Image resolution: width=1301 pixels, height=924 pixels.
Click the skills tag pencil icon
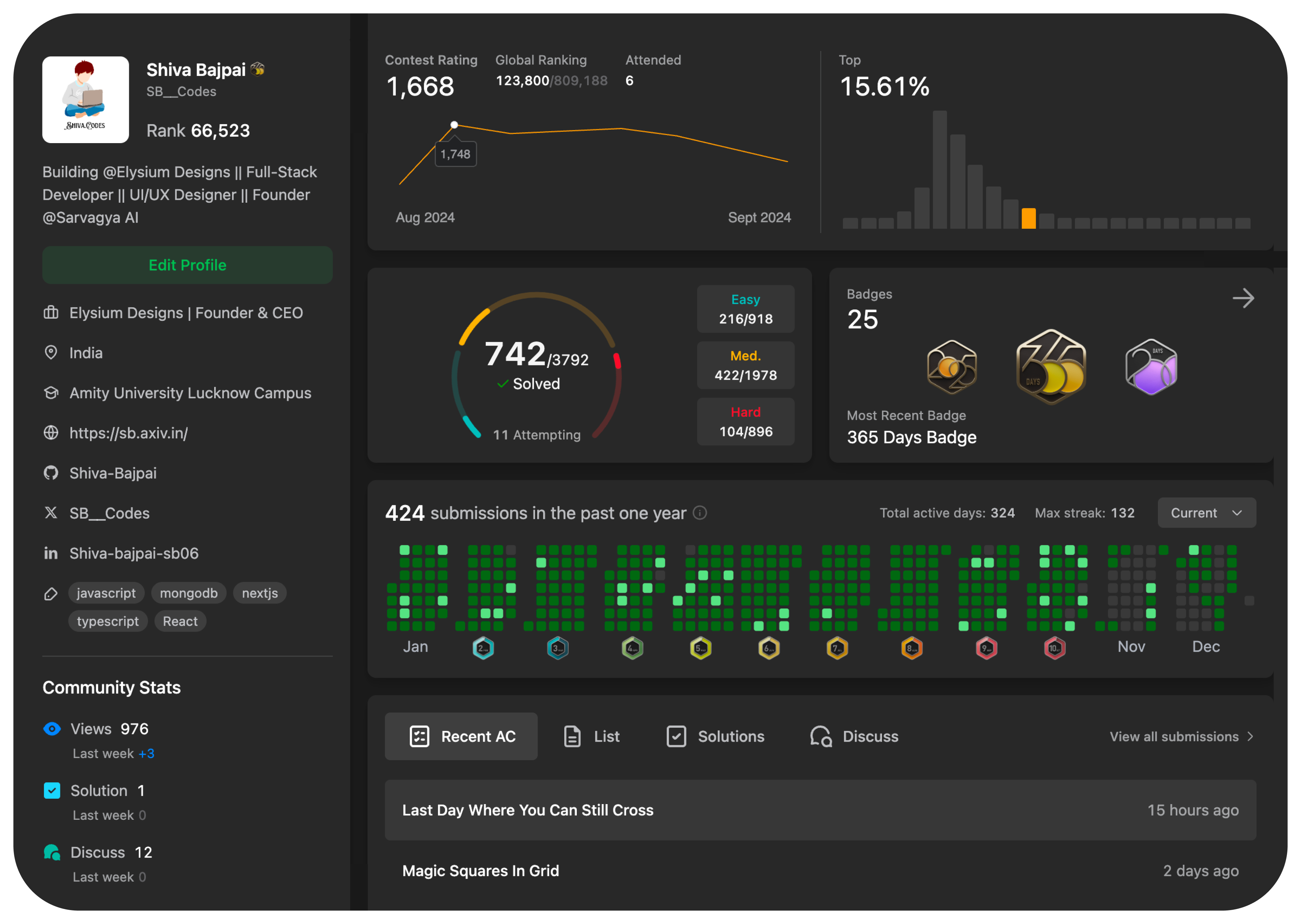(x=51, y=594)
